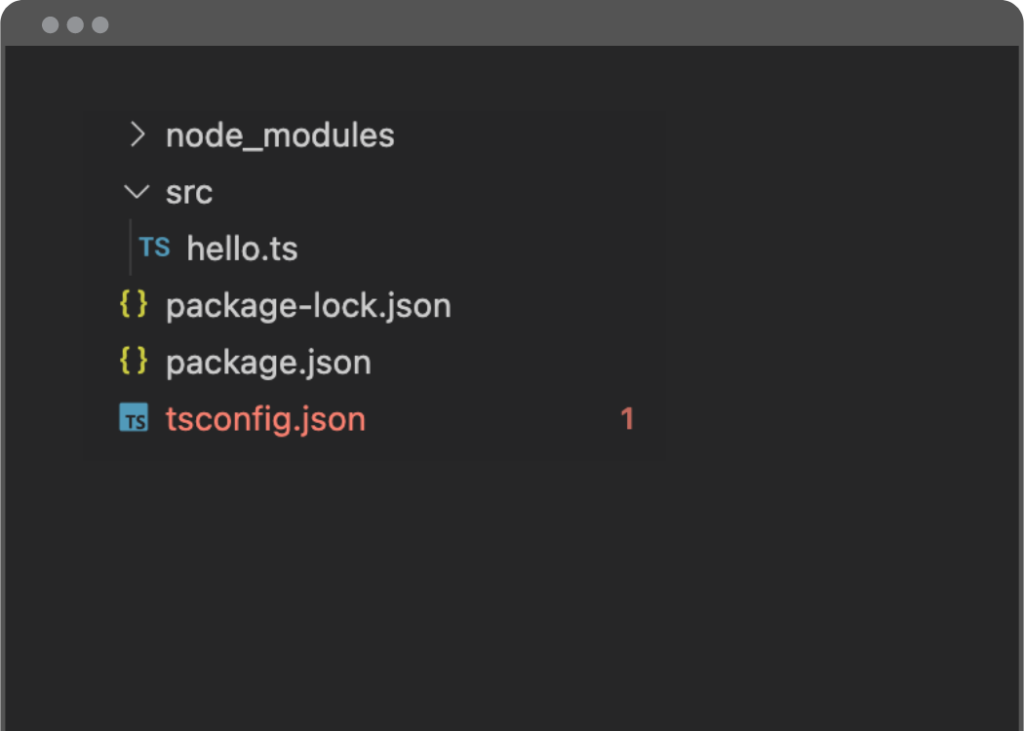Click the empty gray title bar

pyautogui.click(x=562, y=24)
